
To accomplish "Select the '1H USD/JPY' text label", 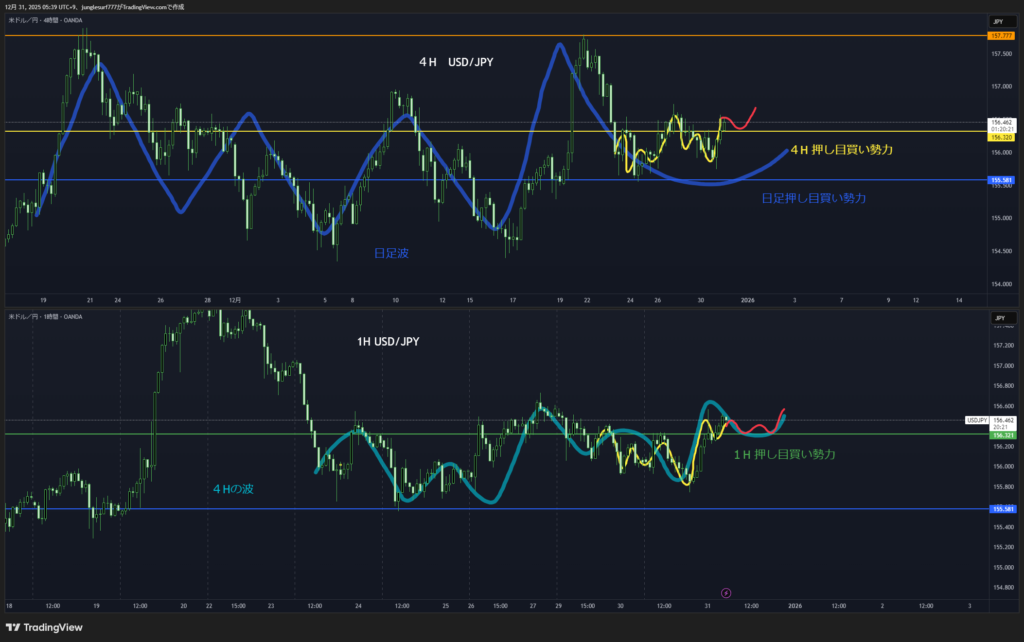I will [x=388, y=342].
